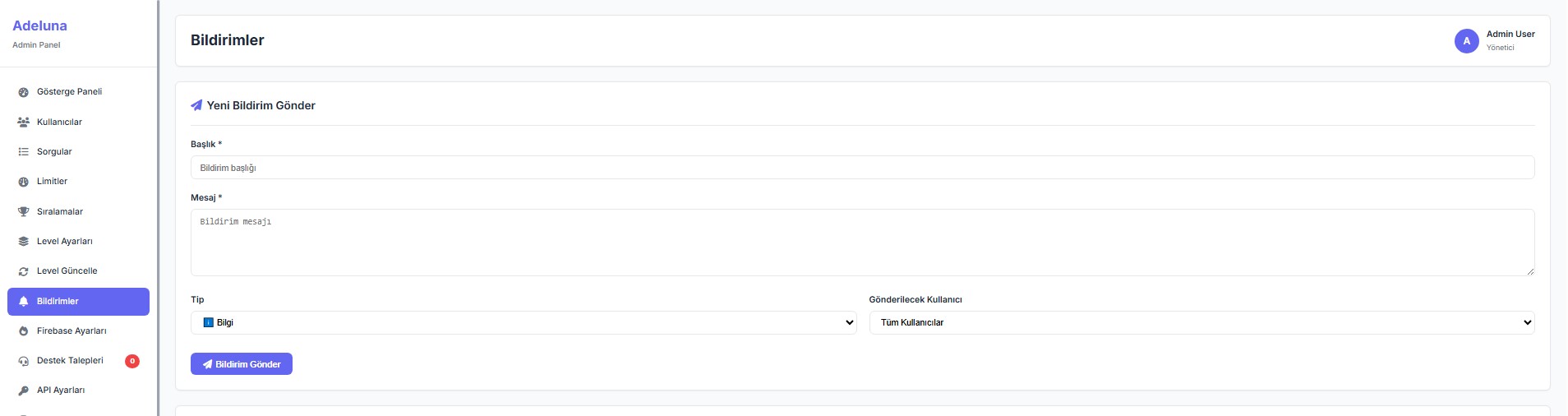Image resolution: width=1568 pixels, height=416 pixels.
Task: Select Bildirimler in the sidebar
Action: click(78, 302)
